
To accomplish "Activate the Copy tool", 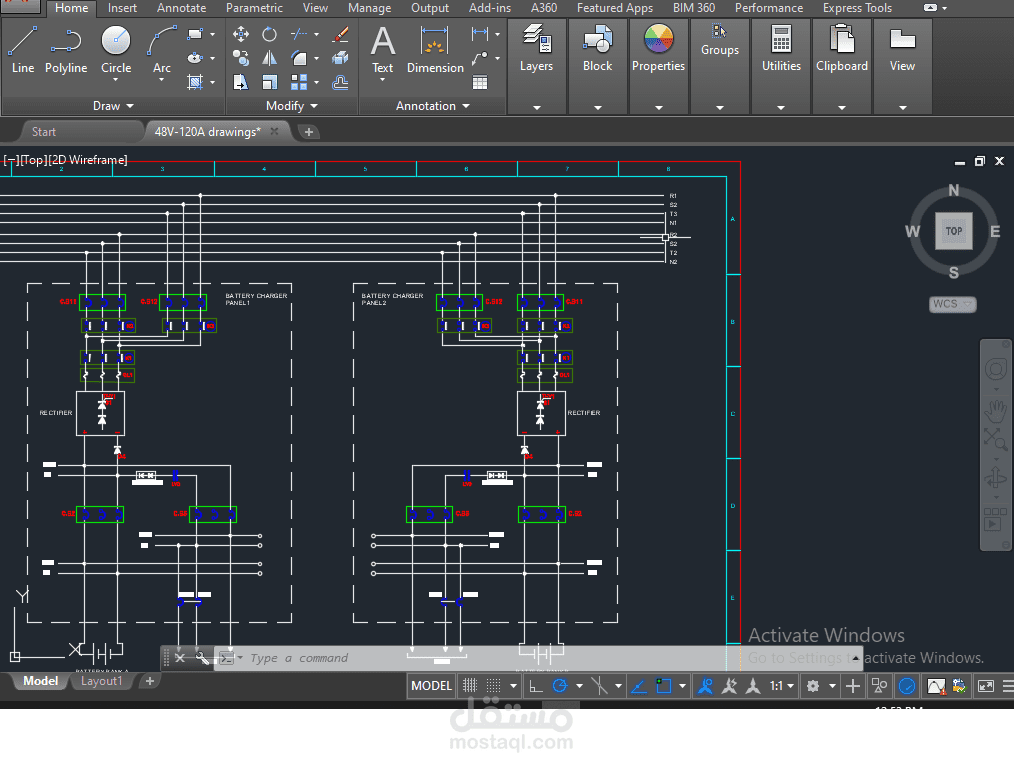I will point(240,58).
